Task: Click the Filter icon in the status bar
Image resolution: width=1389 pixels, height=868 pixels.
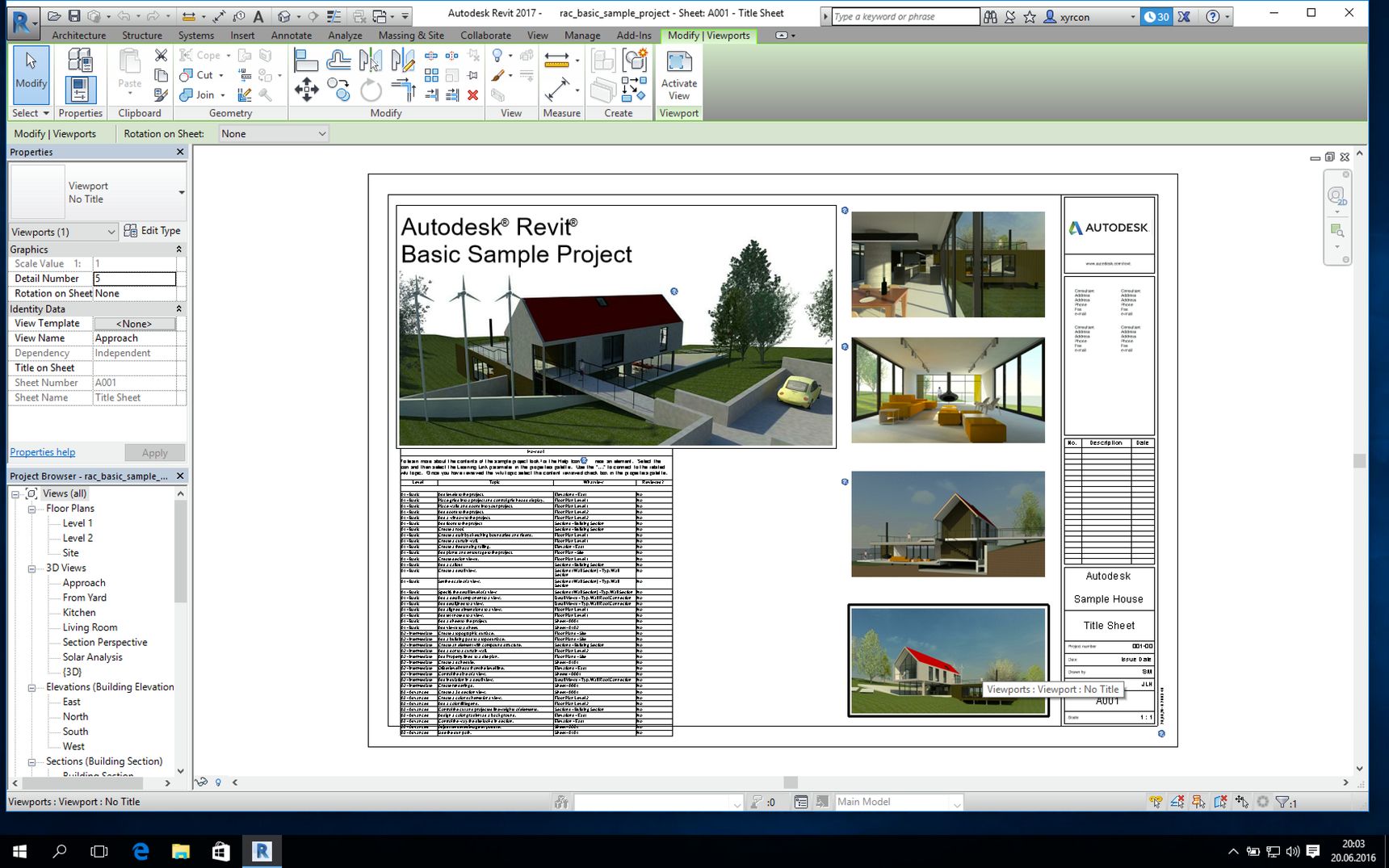Action: click(1282, 802)
